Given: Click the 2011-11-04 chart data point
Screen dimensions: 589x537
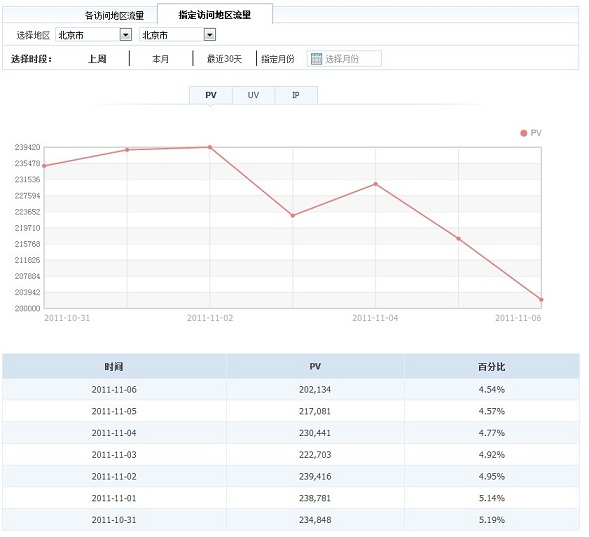Looking at the screenshot, I should pos(376,184).
